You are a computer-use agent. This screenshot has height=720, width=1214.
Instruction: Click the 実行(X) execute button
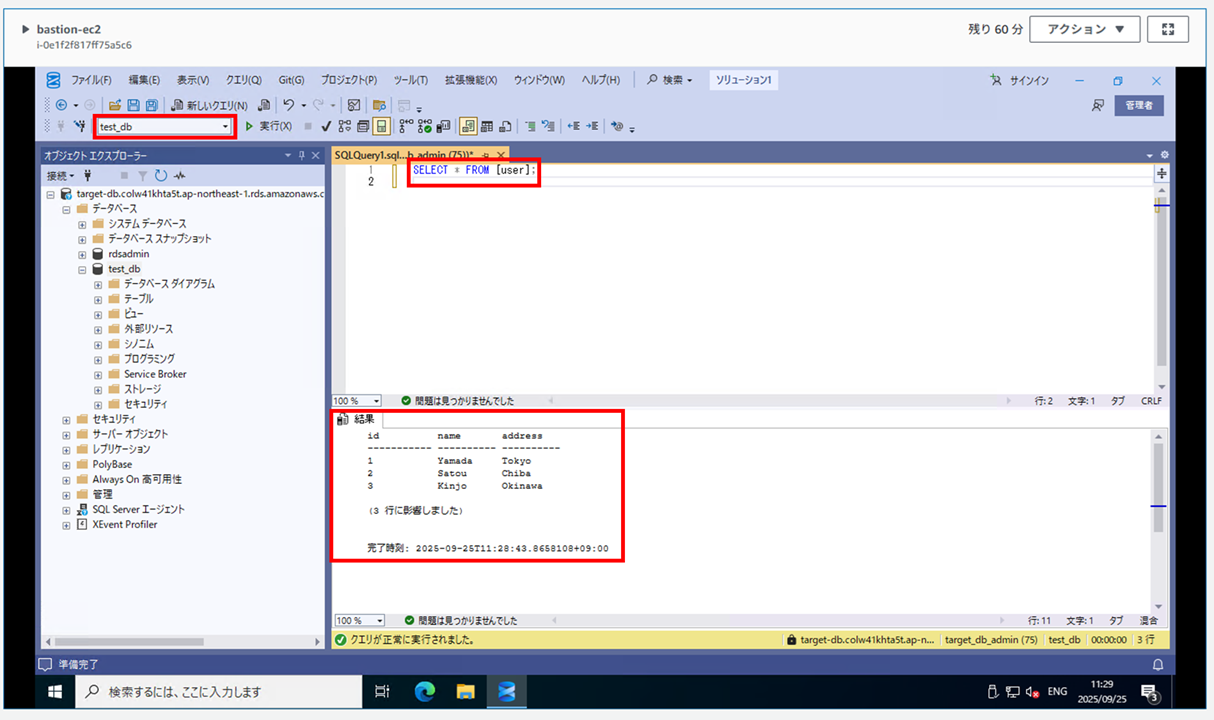(269, 126)
